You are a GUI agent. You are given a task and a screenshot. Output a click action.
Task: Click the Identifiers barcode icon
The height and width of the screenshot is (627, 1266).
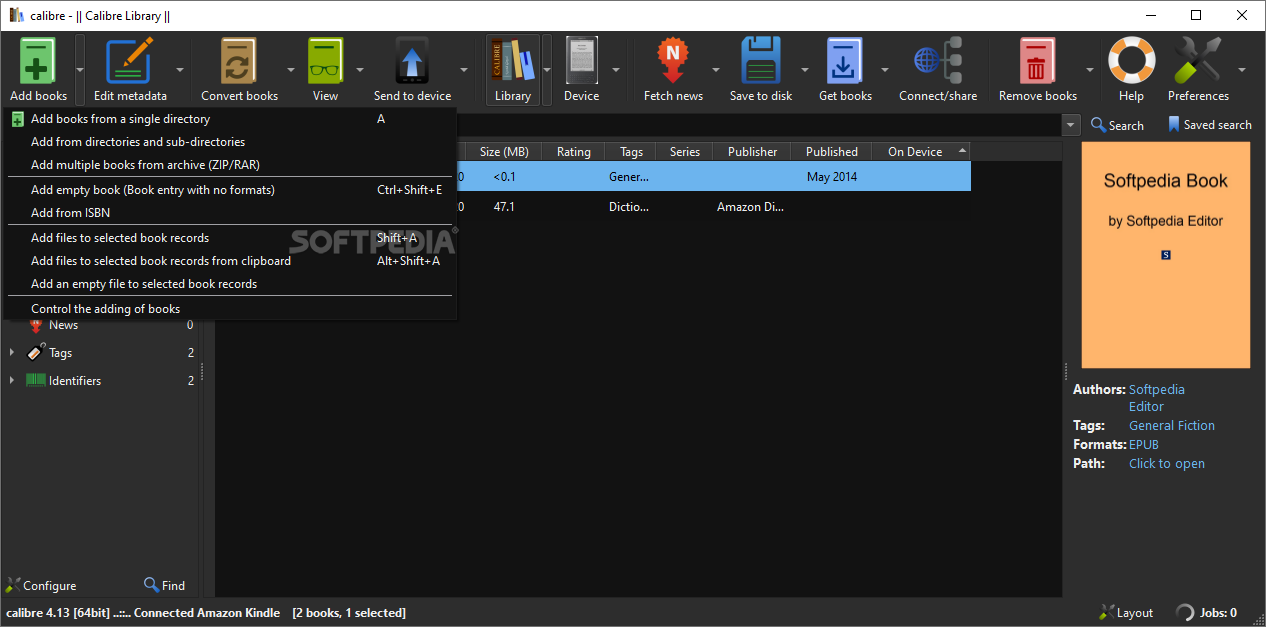(x=36, y=380)
